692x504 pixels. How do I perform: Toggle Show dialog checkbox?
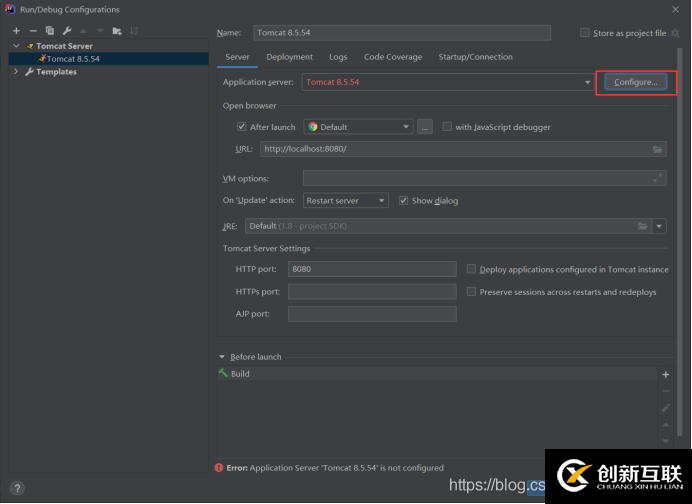[403, 201]
